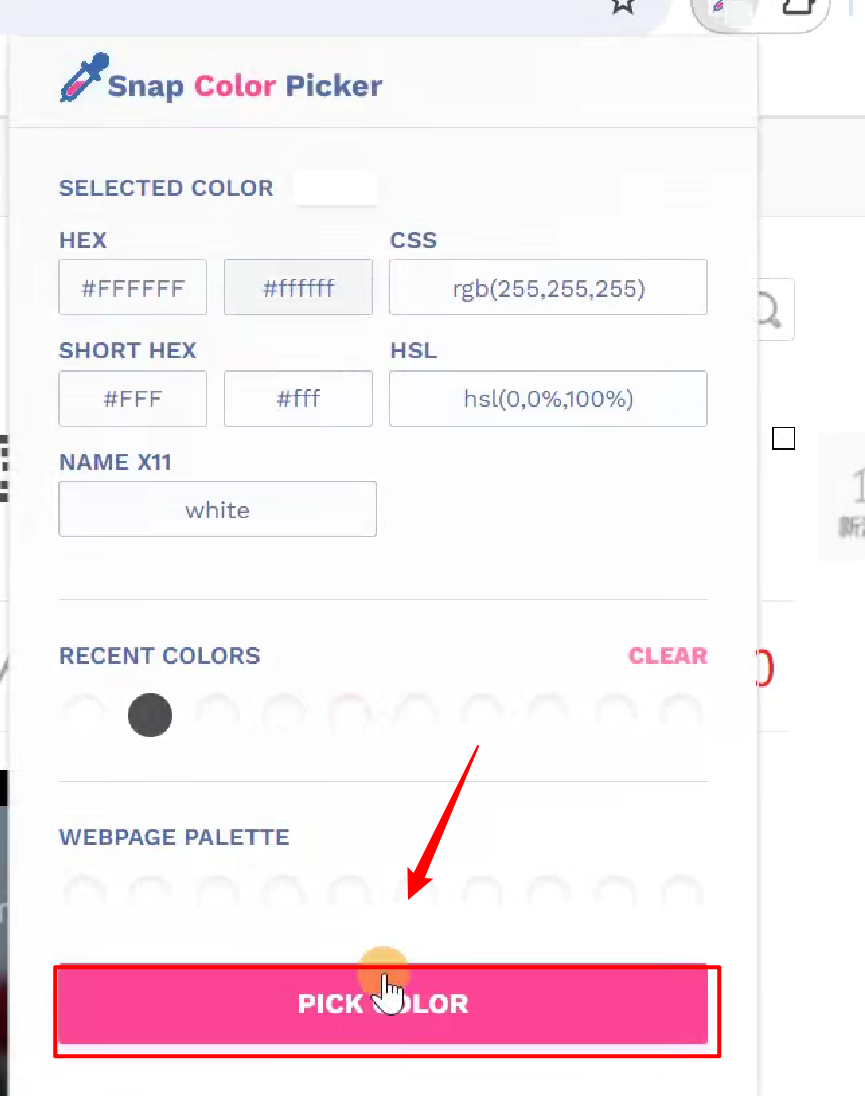The height and width of the screenshot is (1096, 865).
Task: Select the dark gray recent color swatch
Action: 150,716
